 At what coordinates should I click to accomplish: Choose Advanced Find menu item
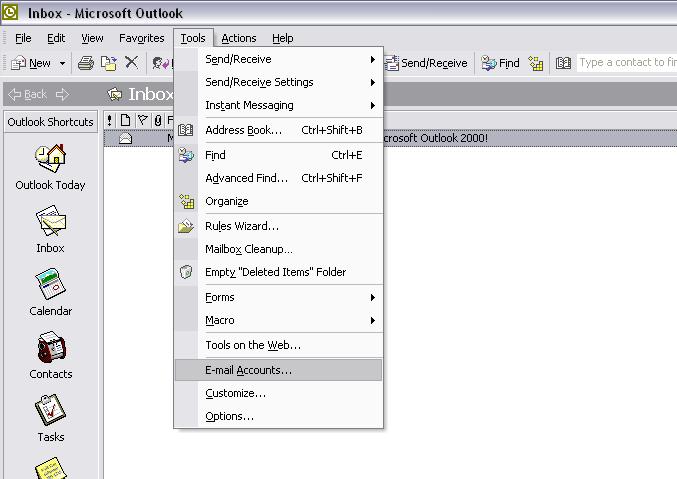pyautogui.click(x=278, y=178)
